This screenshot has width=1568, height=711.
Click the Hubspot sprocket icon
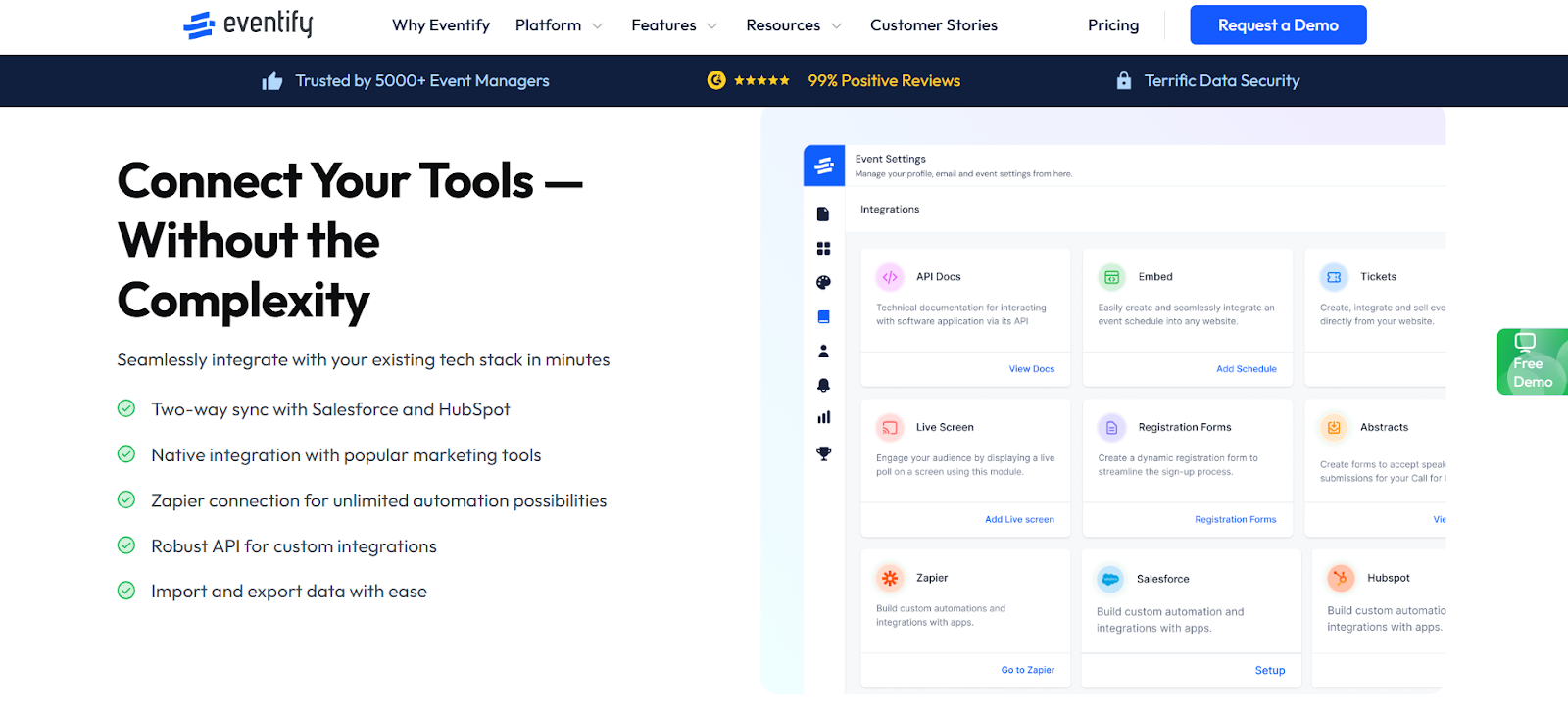[1341, 578]
